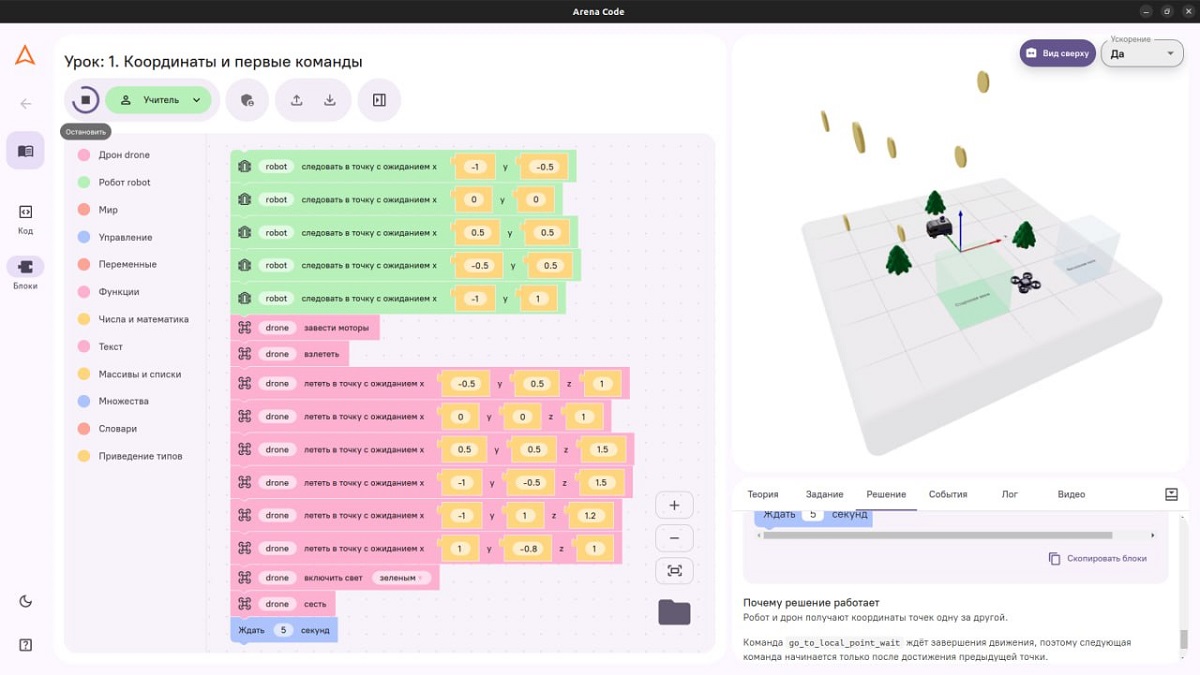Viewport: 1200px width, 675px height.
Task: Click Скопировать блоки button
Action: click(x=1098, y=559)
